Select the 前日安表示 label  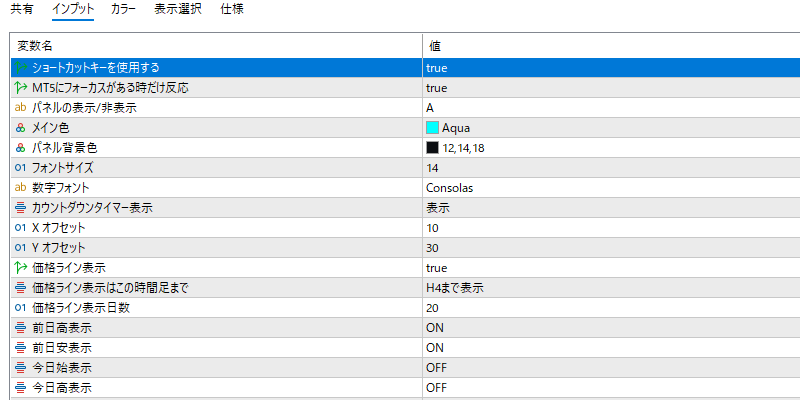(62, 348)
